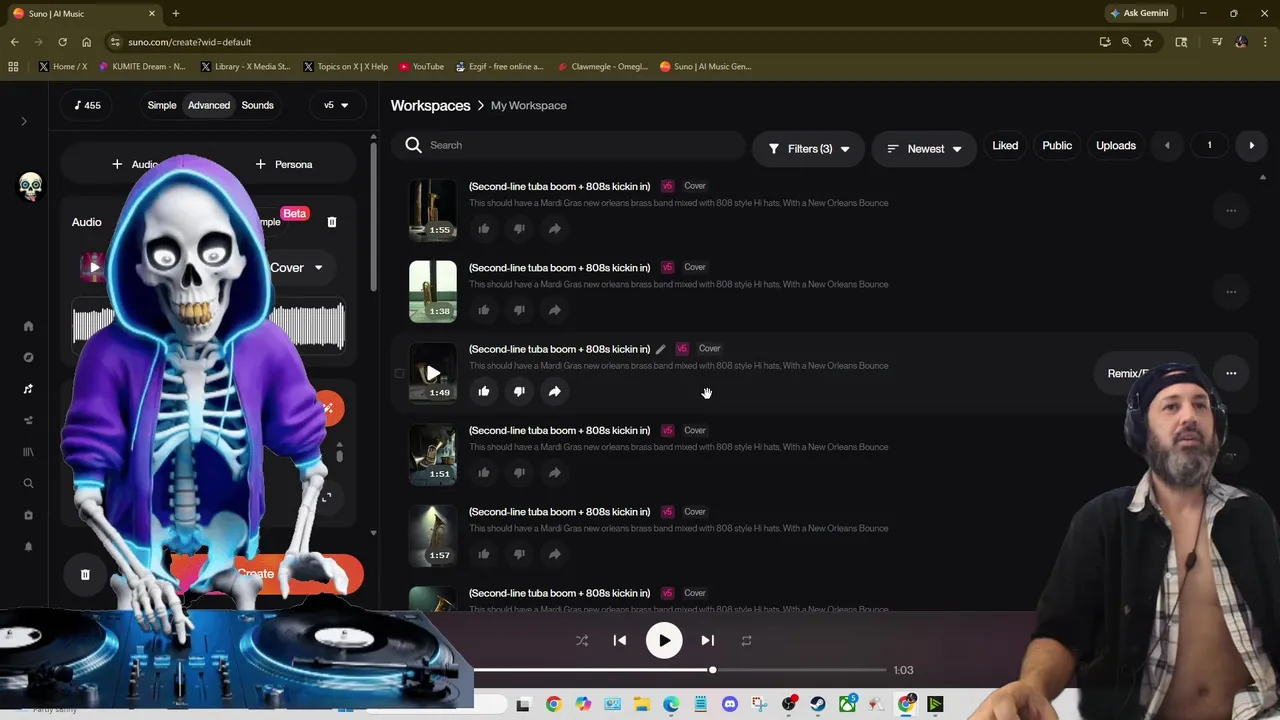Expand the collapsed left sidebar arrow
Image resolution: width=1280 pixels, height=720 pixels.
24,122
